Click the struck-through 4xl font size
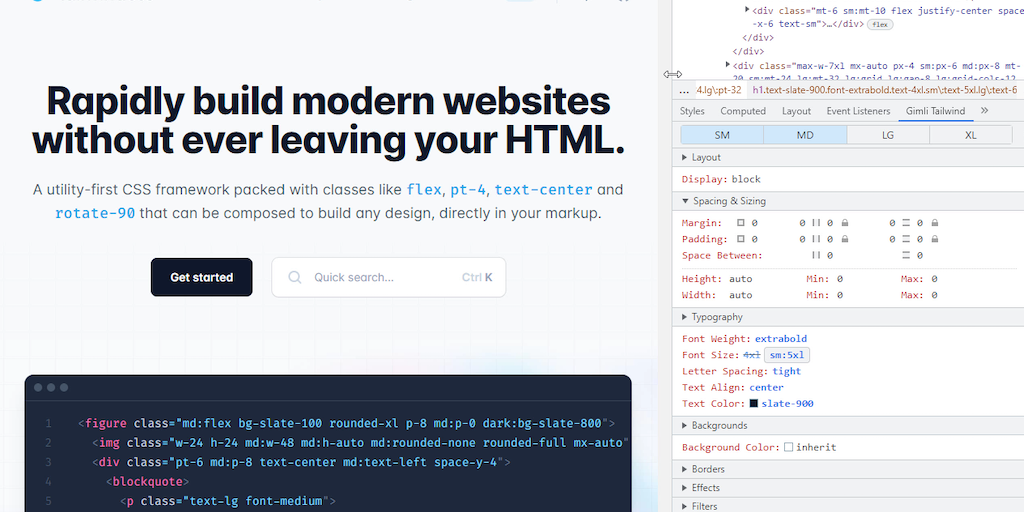The height and width of the screenshot is (512, 1024). click(x=752, y=355)
